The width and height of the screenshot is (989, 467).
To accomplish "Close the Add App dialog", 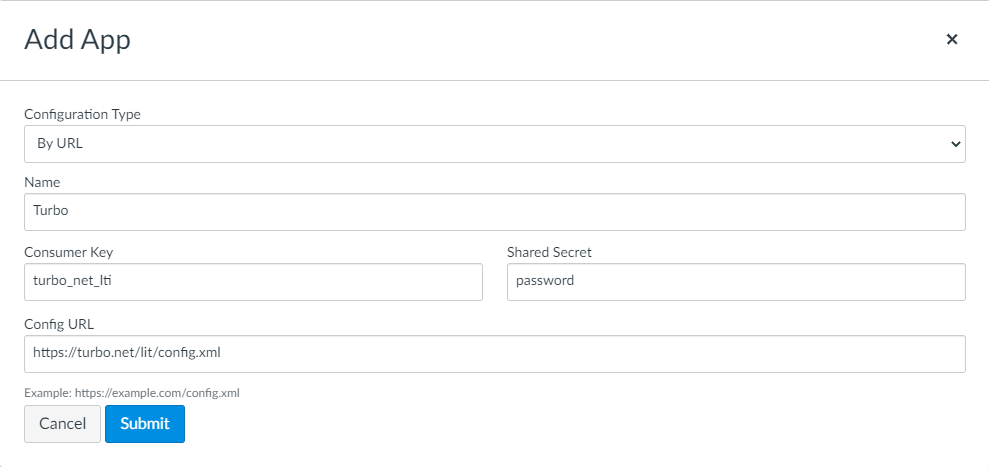I will pos(952,39).
